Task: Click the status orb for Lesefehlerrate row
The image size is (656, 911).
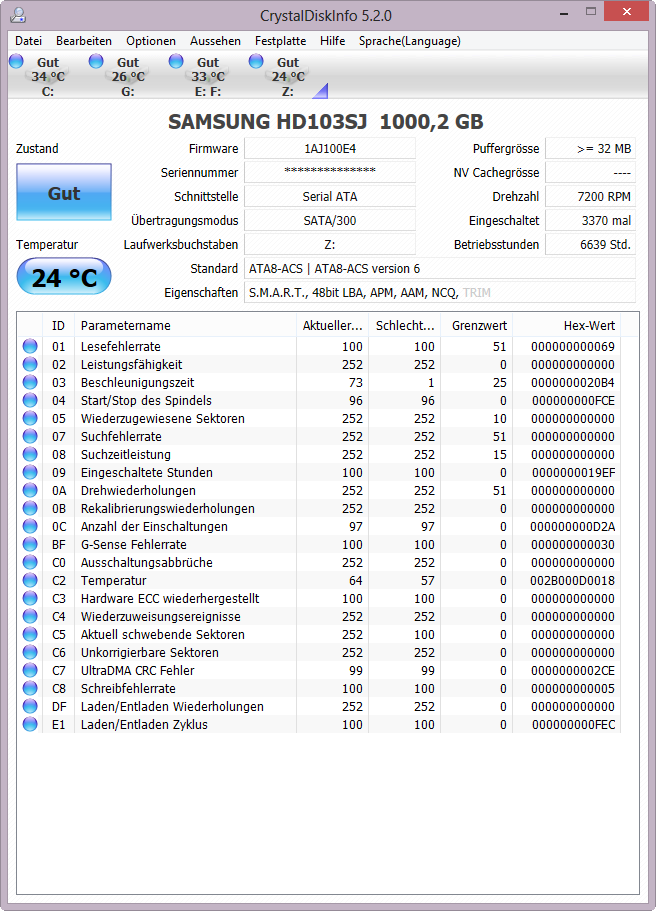Action: [x=30, y=346]
